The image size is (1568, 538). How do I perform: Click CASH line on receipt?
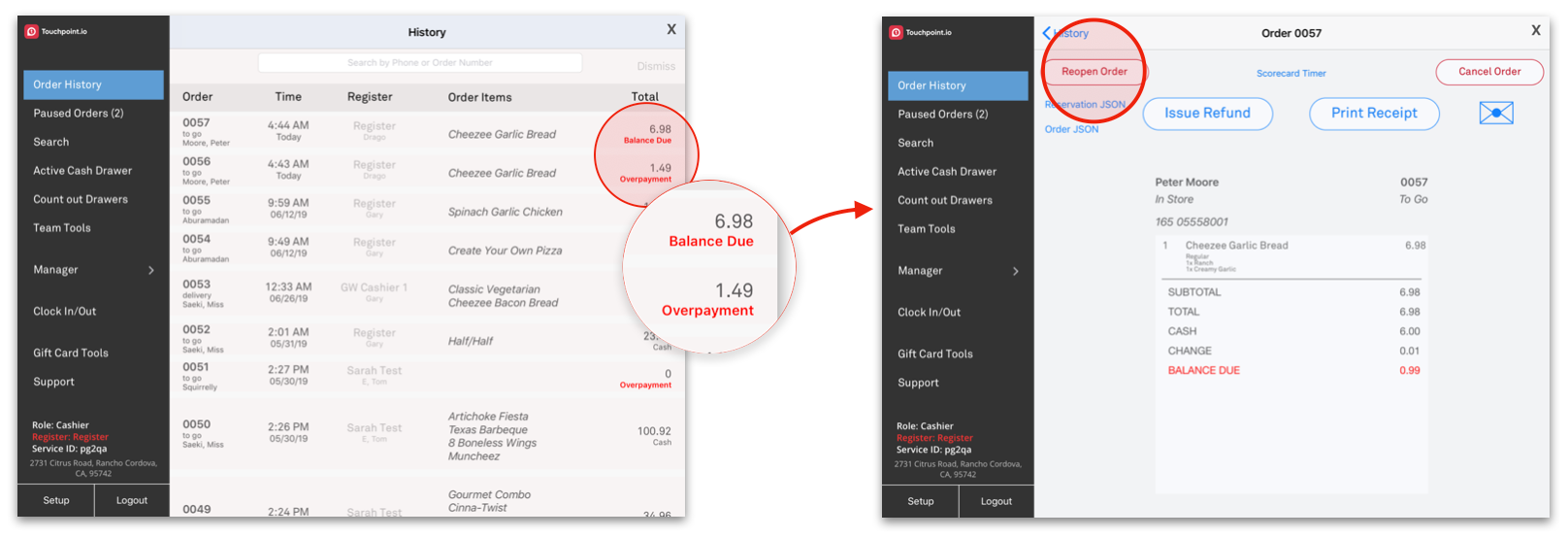[x=1293, y=331]
